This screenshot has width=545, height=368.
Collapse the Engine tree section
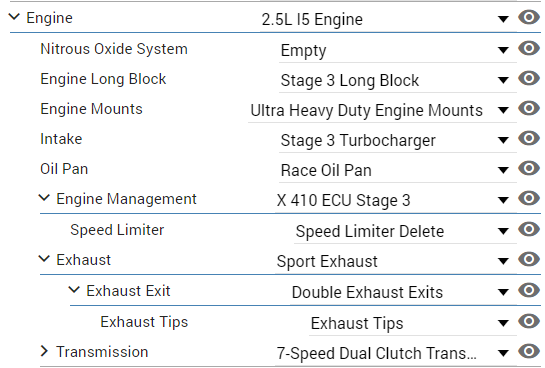pyautogui.click(x=14, y=17)
